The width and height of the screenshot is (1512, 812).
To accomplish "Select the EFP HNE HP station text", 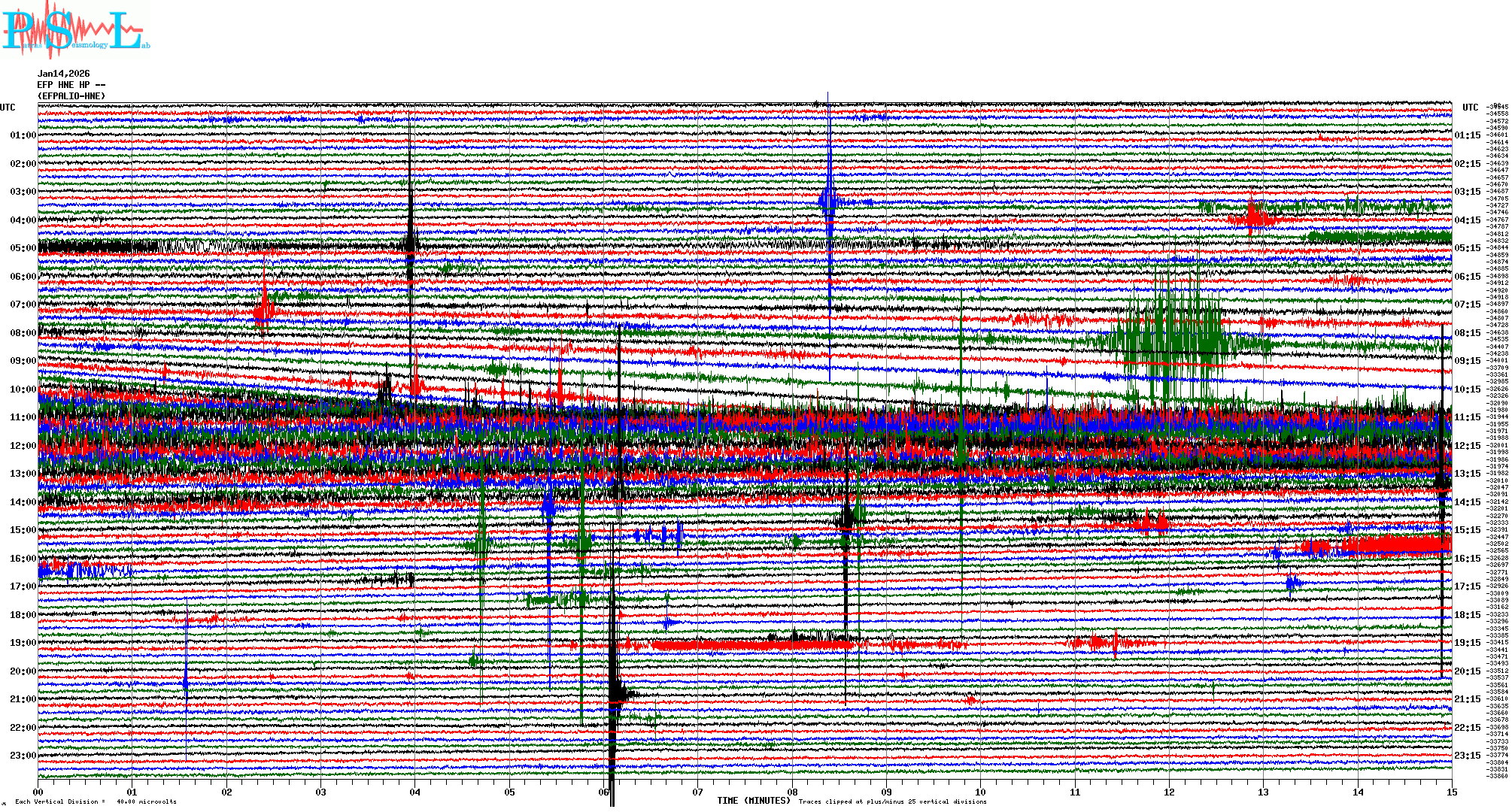I will (x=71, y=85).
